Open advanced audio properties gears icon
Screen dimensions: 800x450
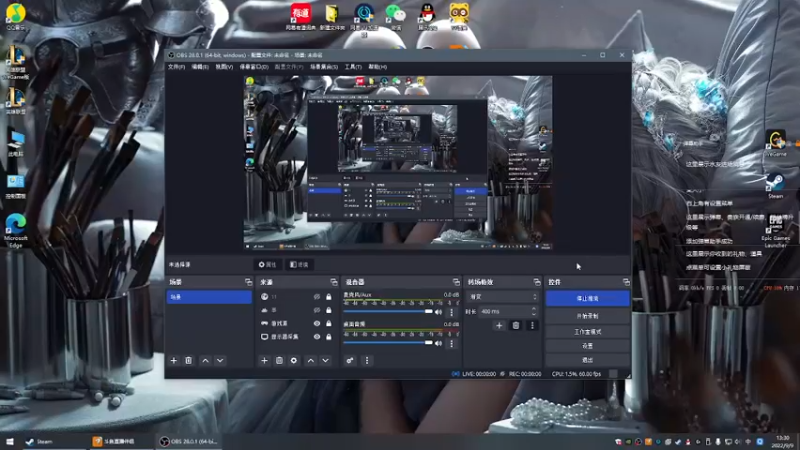click(x=350, y=361)
